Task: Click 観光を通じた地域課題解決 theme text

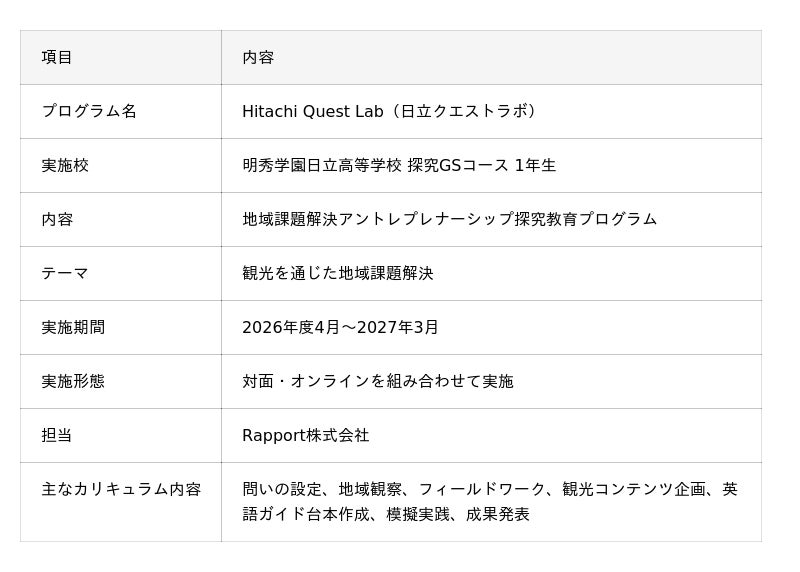Action: (338, 273)
